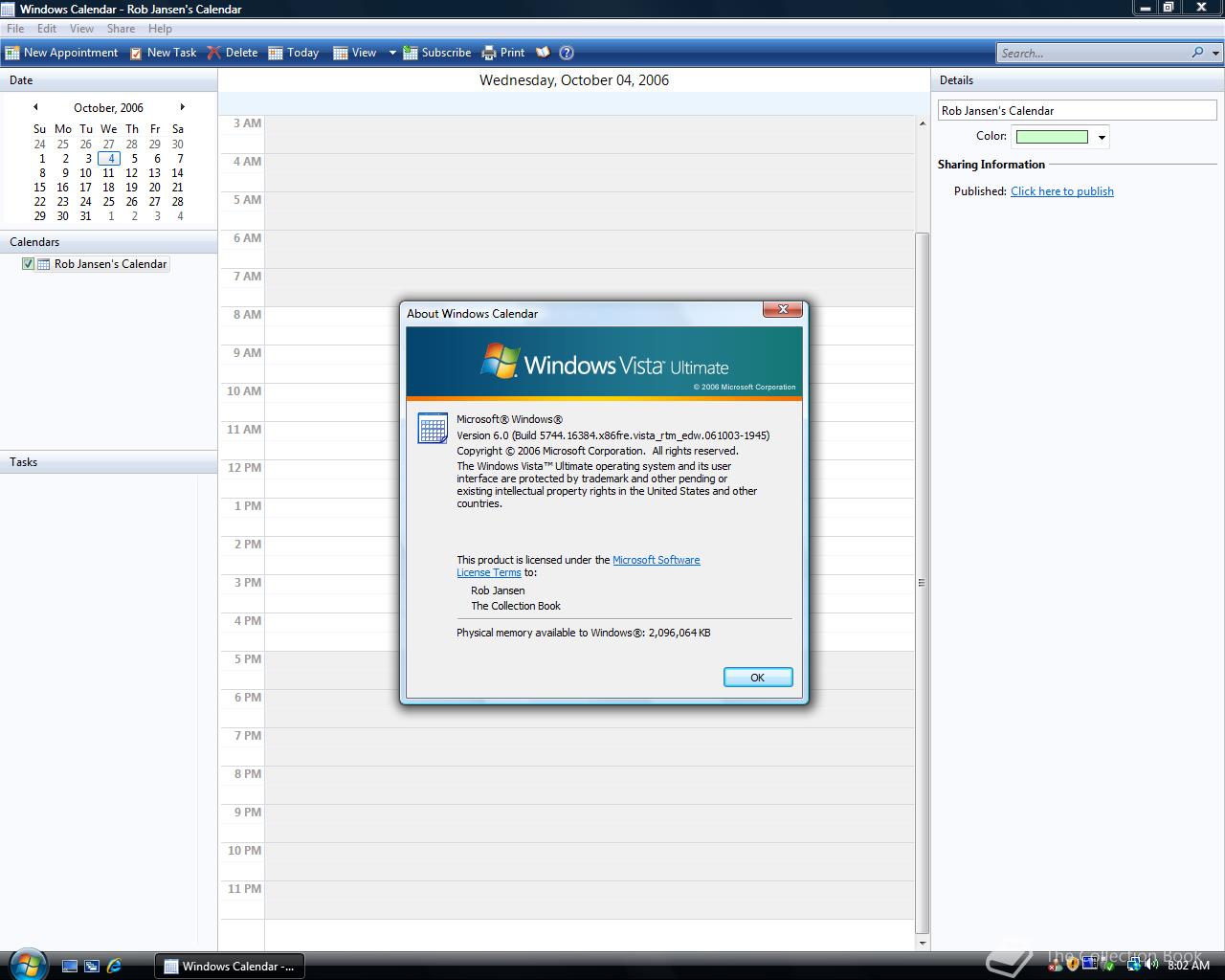Jump to Today in toolbar
Viewport: 1225px width, 980px height.
point(293,53)
